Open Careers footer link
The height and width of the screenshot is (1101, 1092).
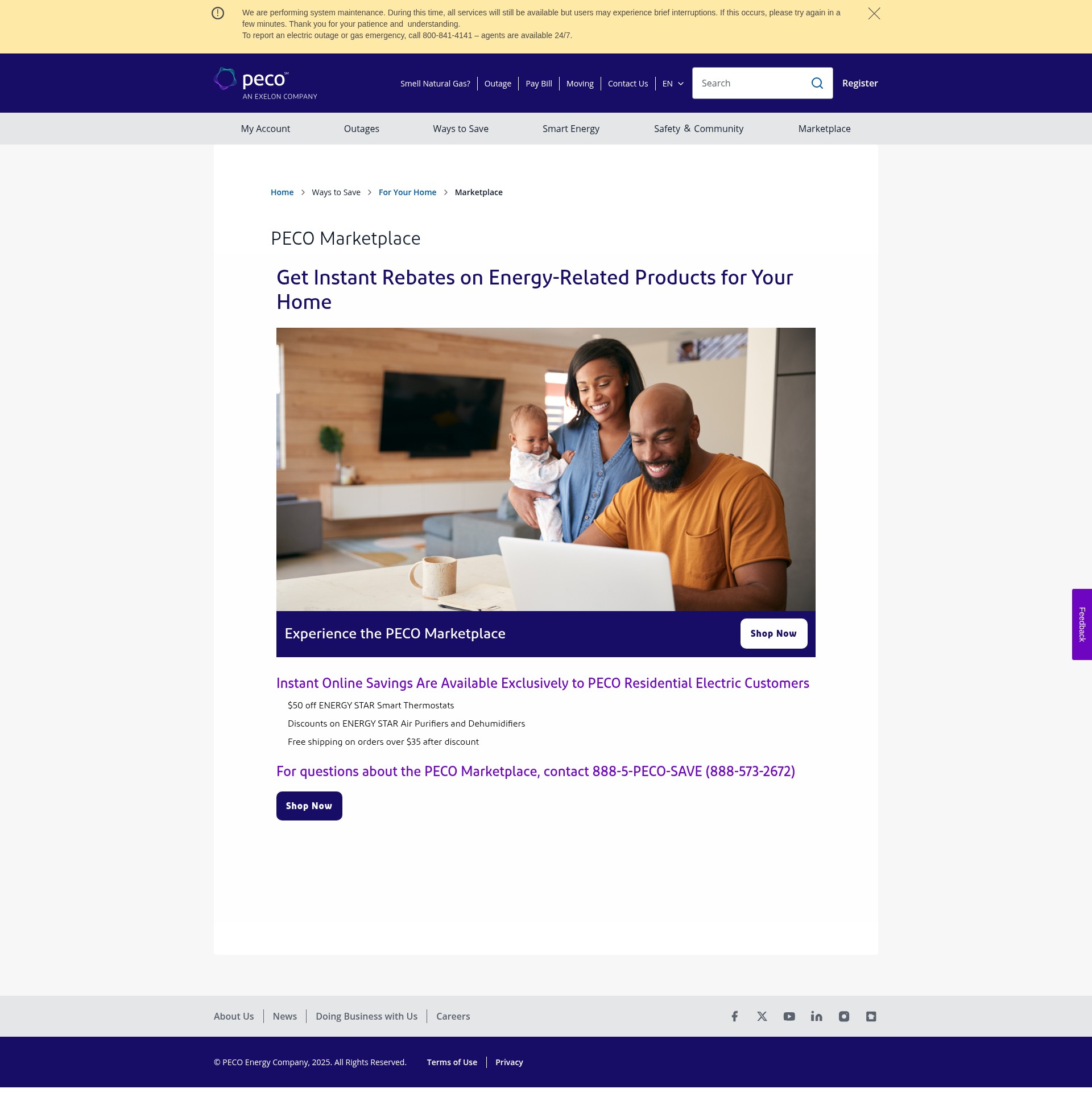pos(453,1016)
